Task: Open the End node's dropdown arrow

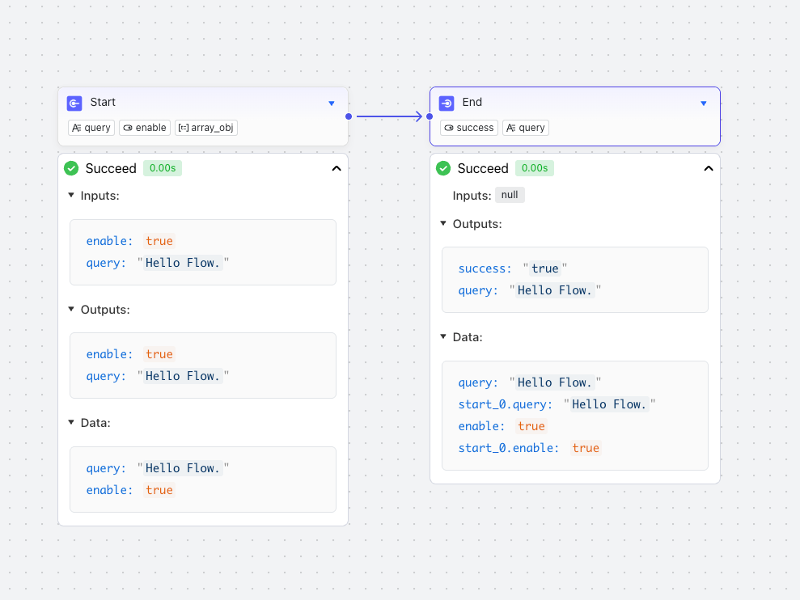Action: 703,103
